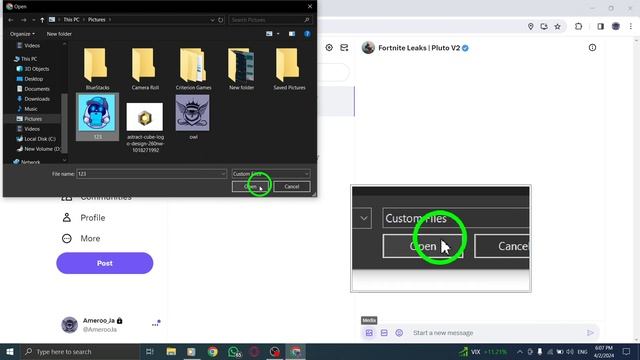Open the emoji picker icon
640x360 pixels.
399,333
